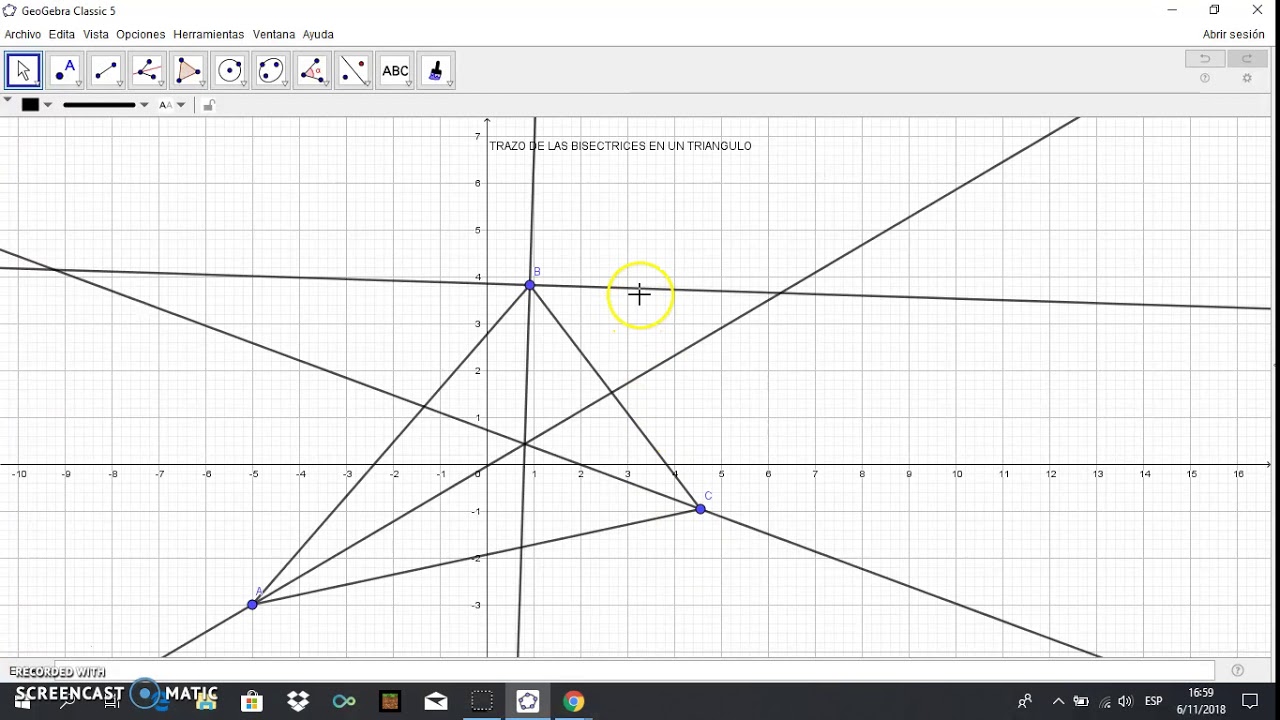Open Microsoft Store from the taskbar

(251, 701)
